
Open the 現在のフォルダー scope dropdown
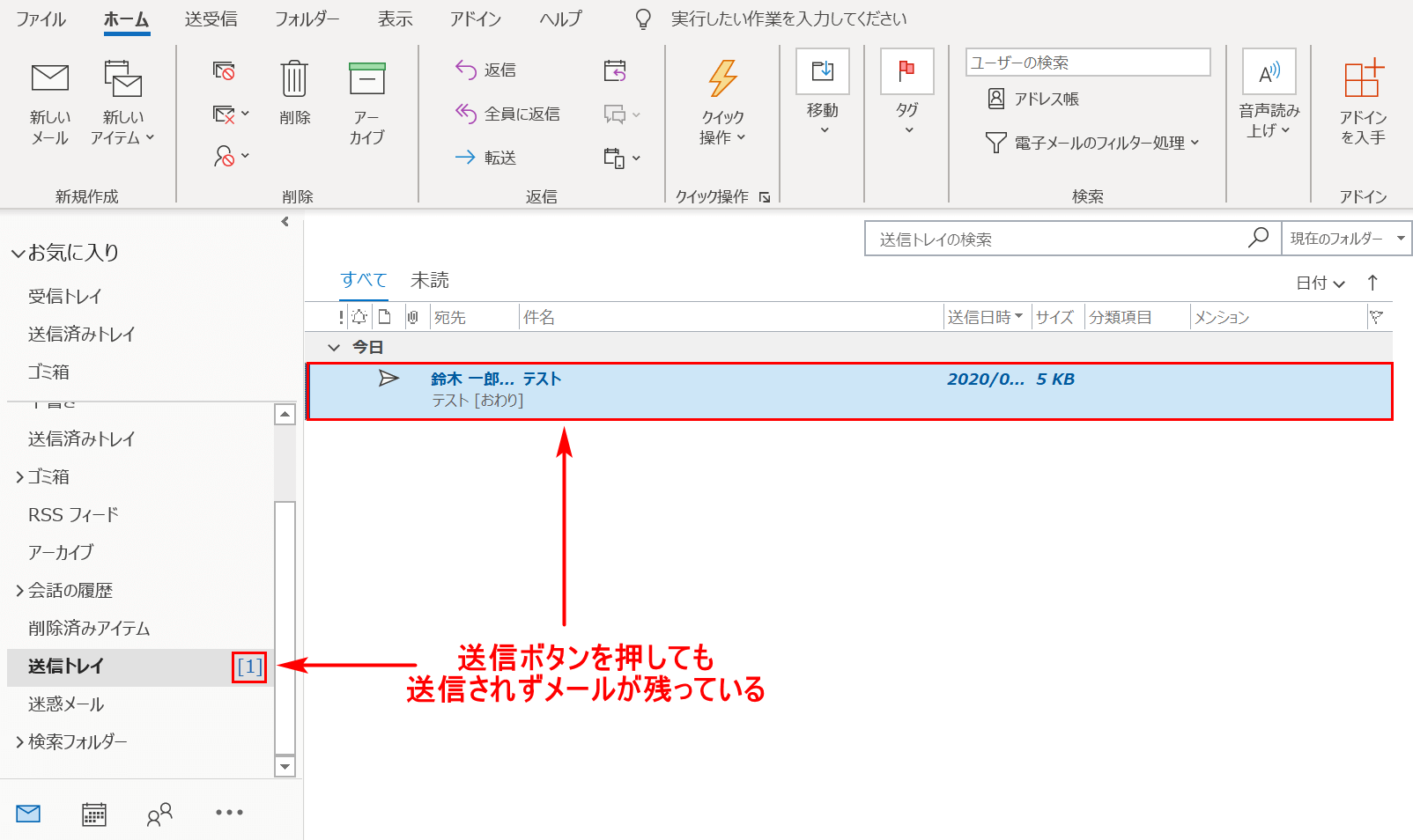1347,239
